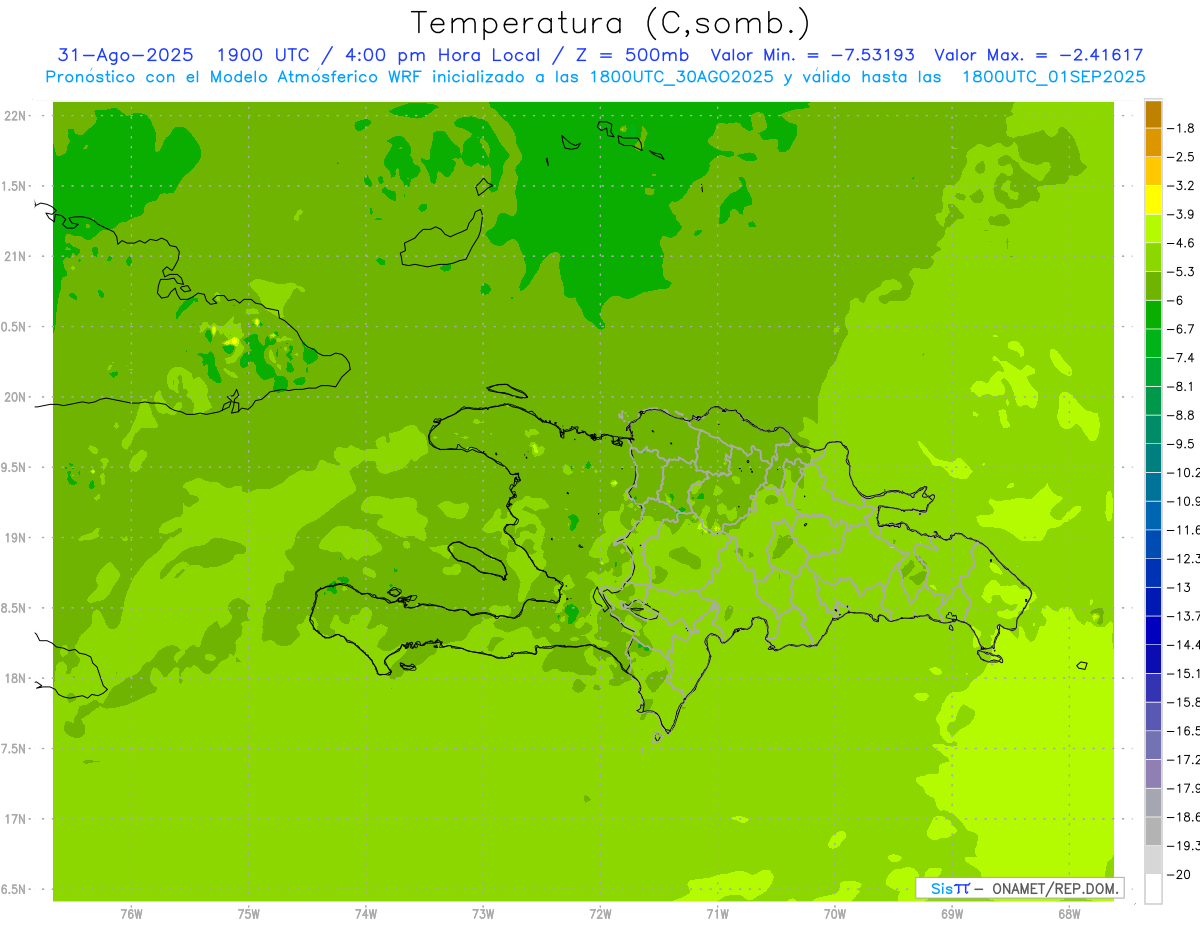This screenshot has height=927, width=1200.
Task: Click the "19N" latitude label
Action: click(15, 538)
